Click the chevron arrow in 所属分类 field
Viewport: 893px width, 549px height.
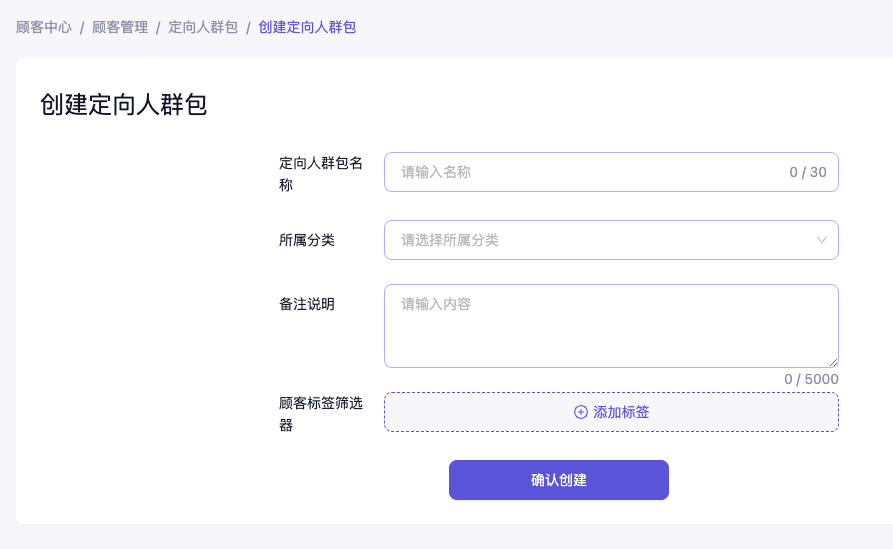coord(822,240)
